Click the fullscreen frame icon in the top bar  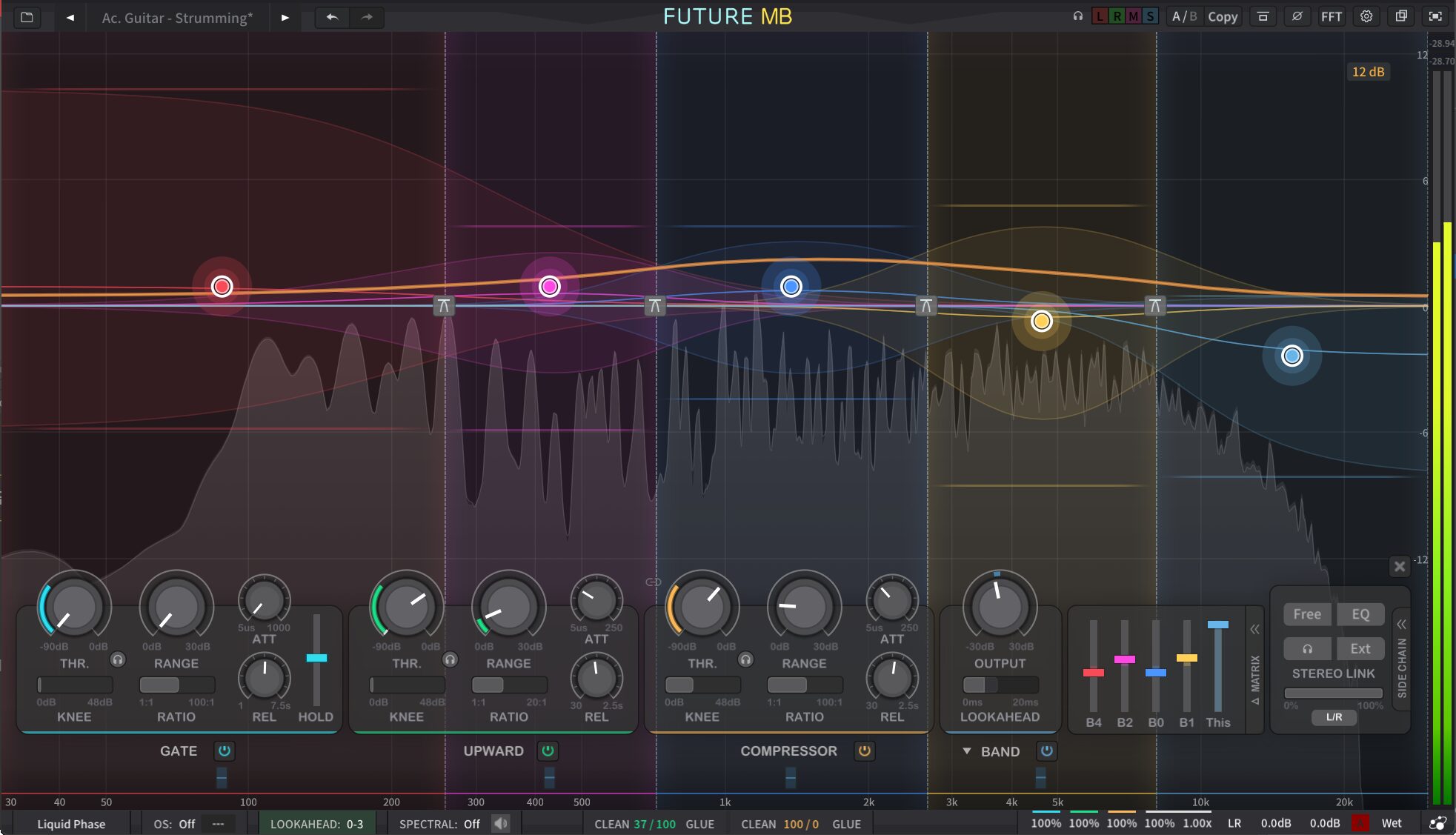pyautogui.click(x=1435, y=16)
